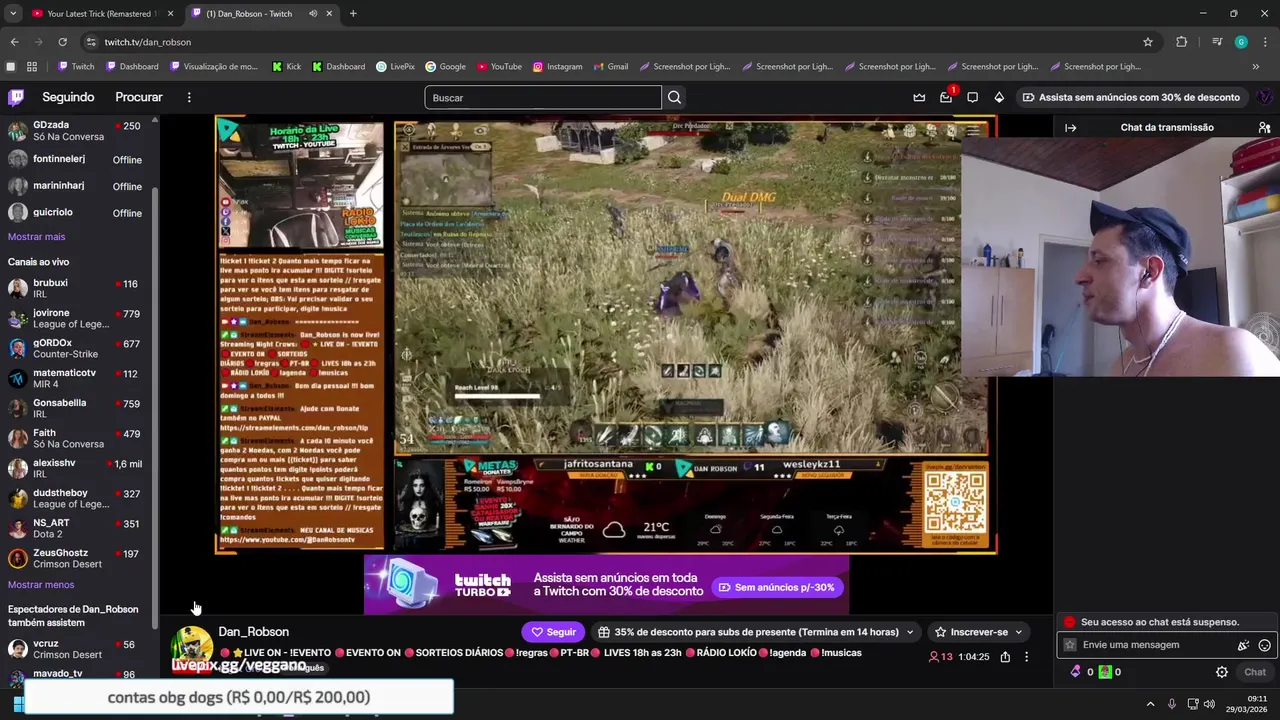
Task: Open the chat celebration party icon
Action: [1243, 645]
